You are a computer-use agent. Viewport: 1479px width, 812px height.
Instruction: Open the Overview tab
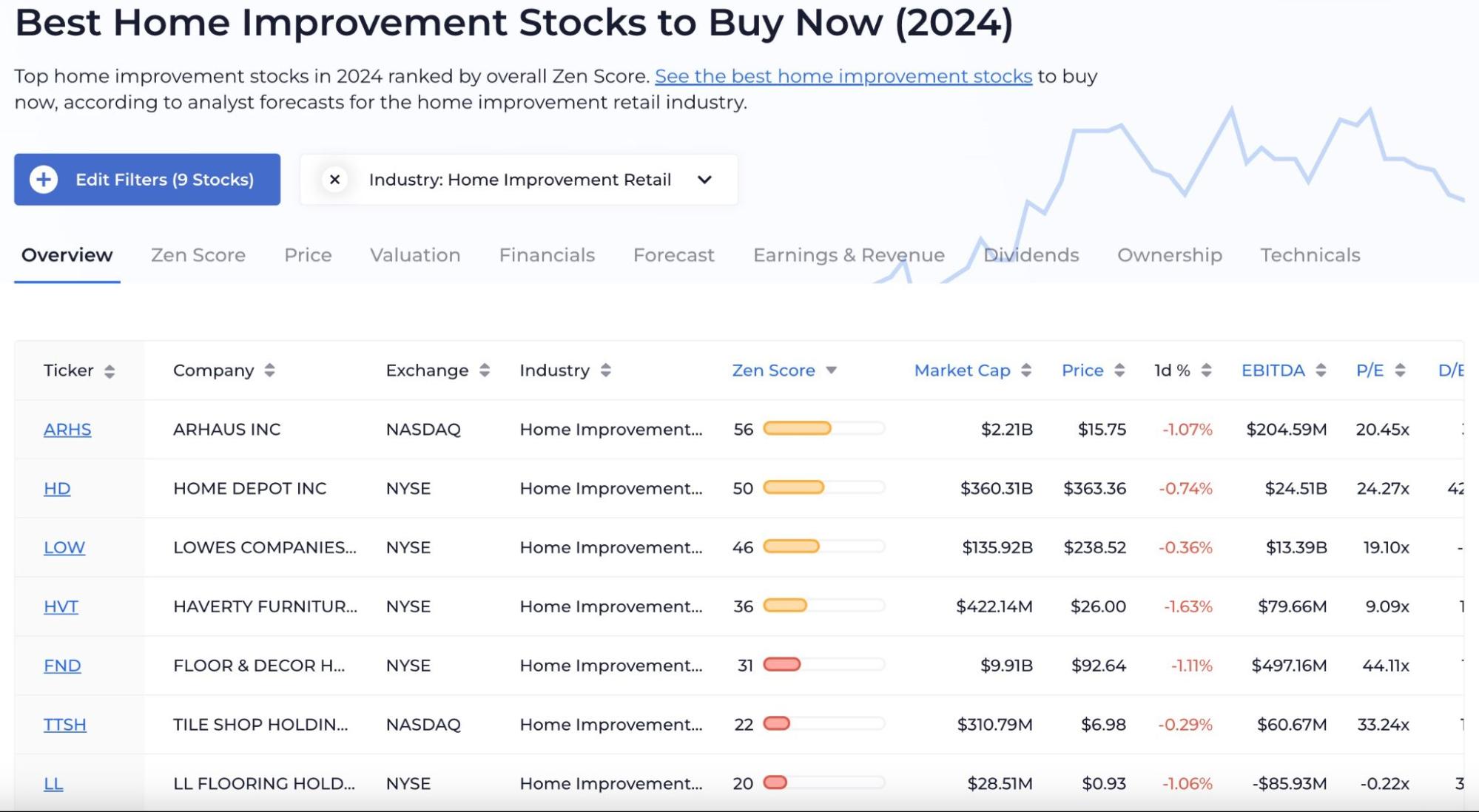[67, 255]
